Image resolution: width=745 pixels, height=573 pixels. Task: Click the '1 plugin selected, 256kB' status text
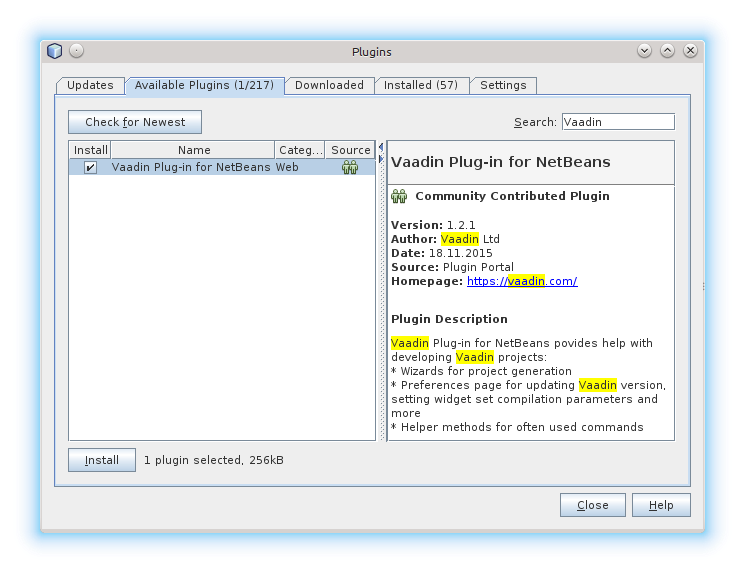[214, 460]
